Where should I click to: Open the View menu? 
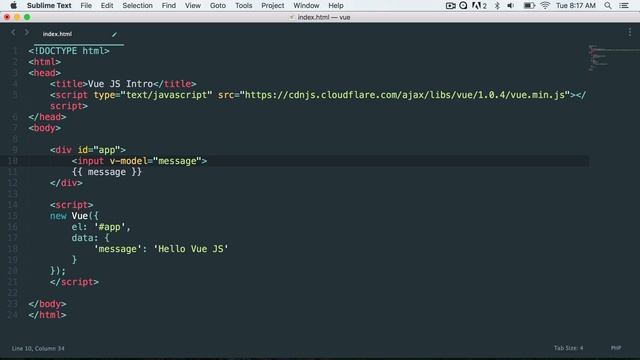[x=193, y=6]
